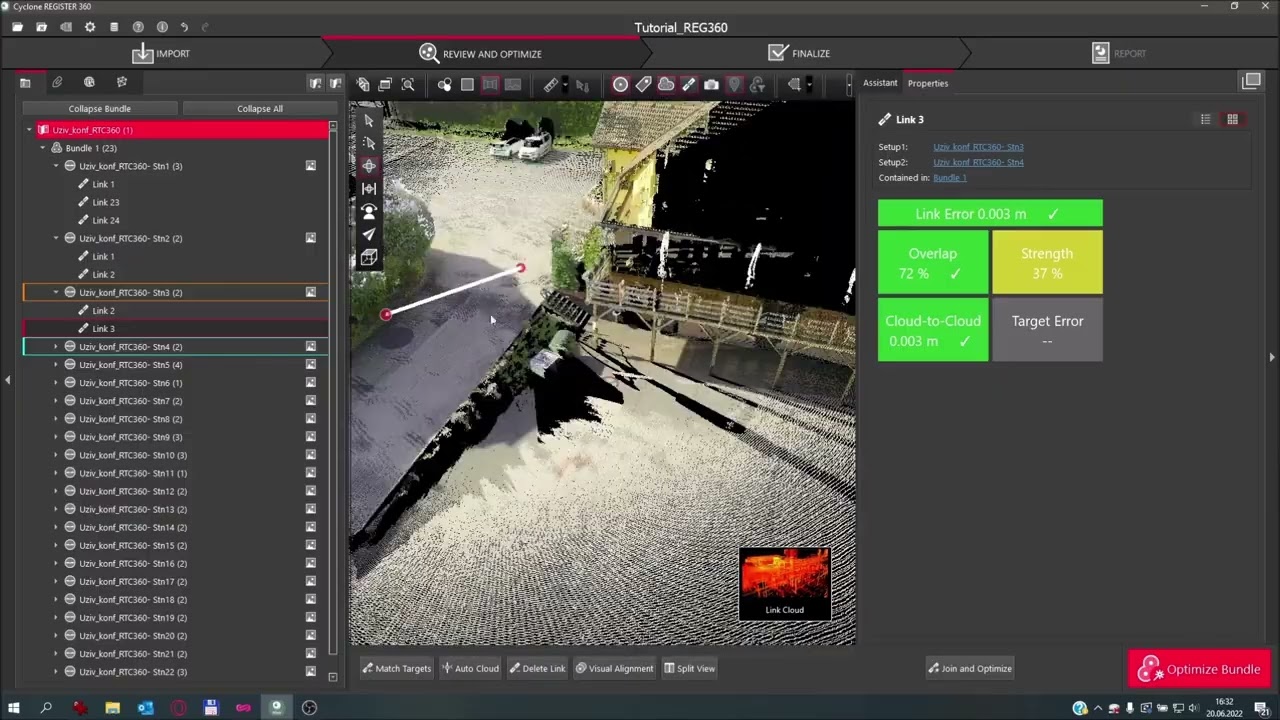Switch properties to grid view icon
The height and width of the screenshot is (720, 1280).
click(x=1232, y=119)
